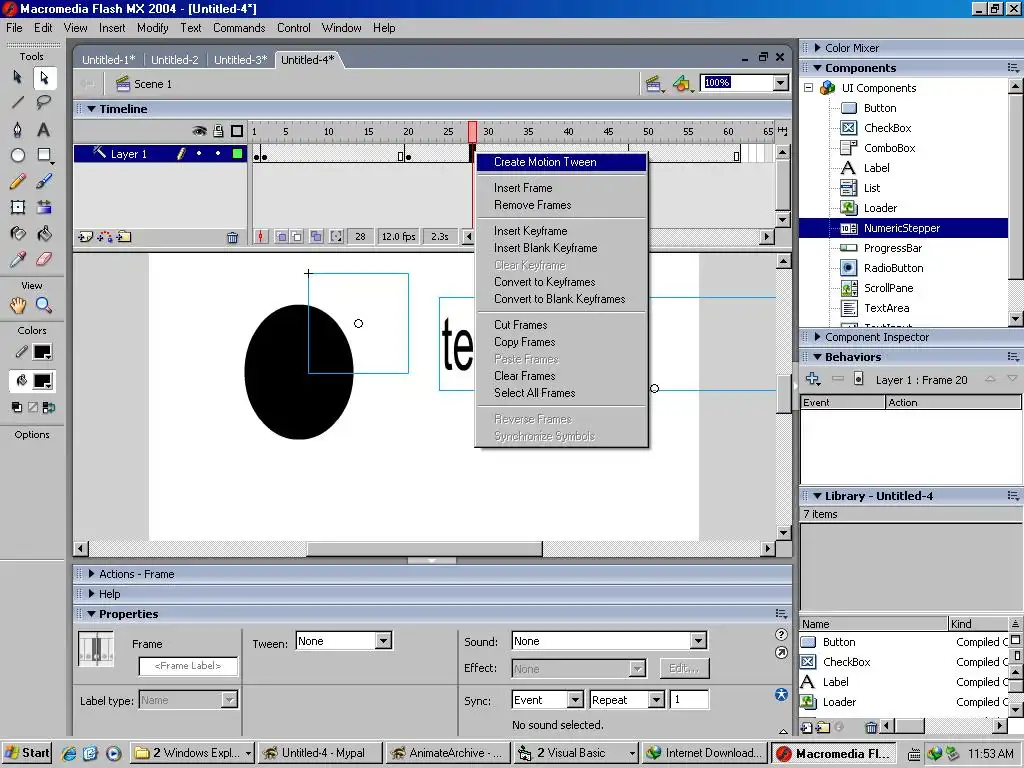Viewport: 1024px width, 768px height.
Task: Choose Convert to Blank Keyframes
Action: point(560,298)
